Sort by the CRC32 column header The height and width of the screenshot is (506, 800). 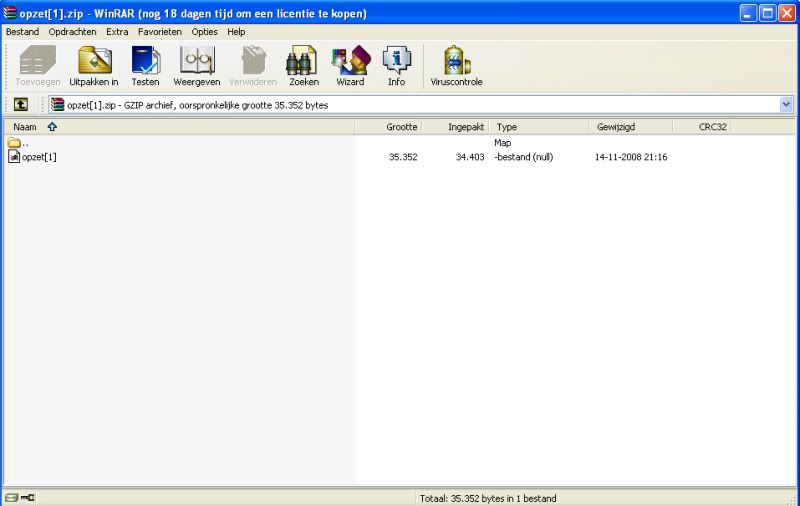click(702, 127)
